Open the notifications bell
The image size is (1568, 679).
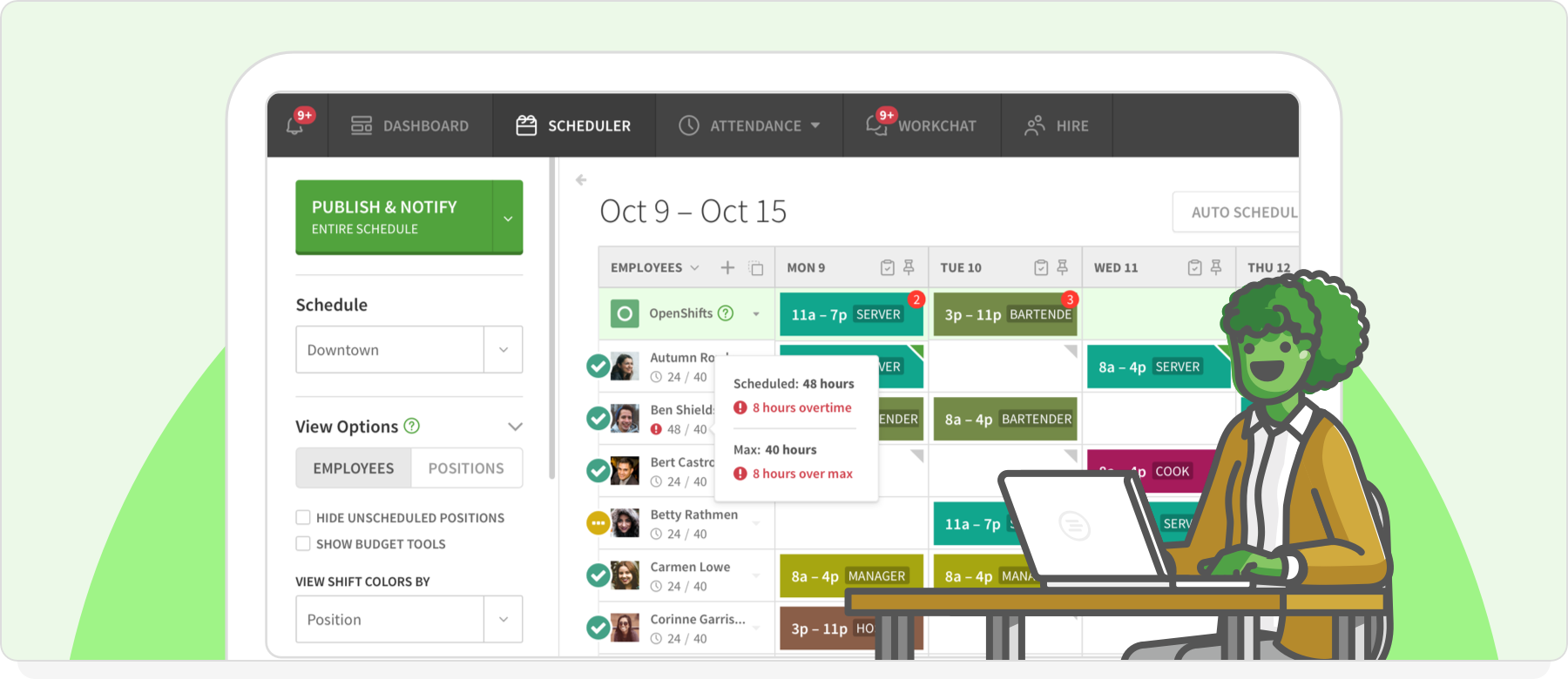[x=295, y=125]
